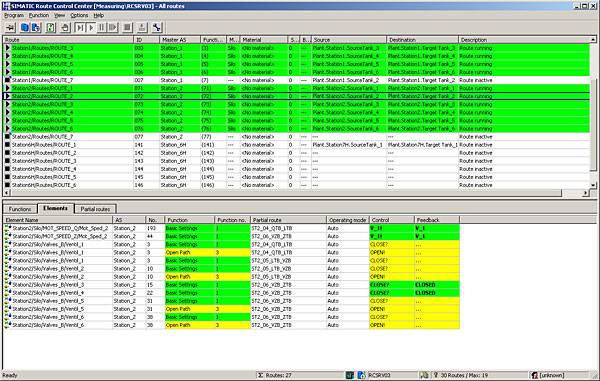This screenshot has width=600, height=381.
Task: Open the Function menu
Action: (x=39, y=15)
